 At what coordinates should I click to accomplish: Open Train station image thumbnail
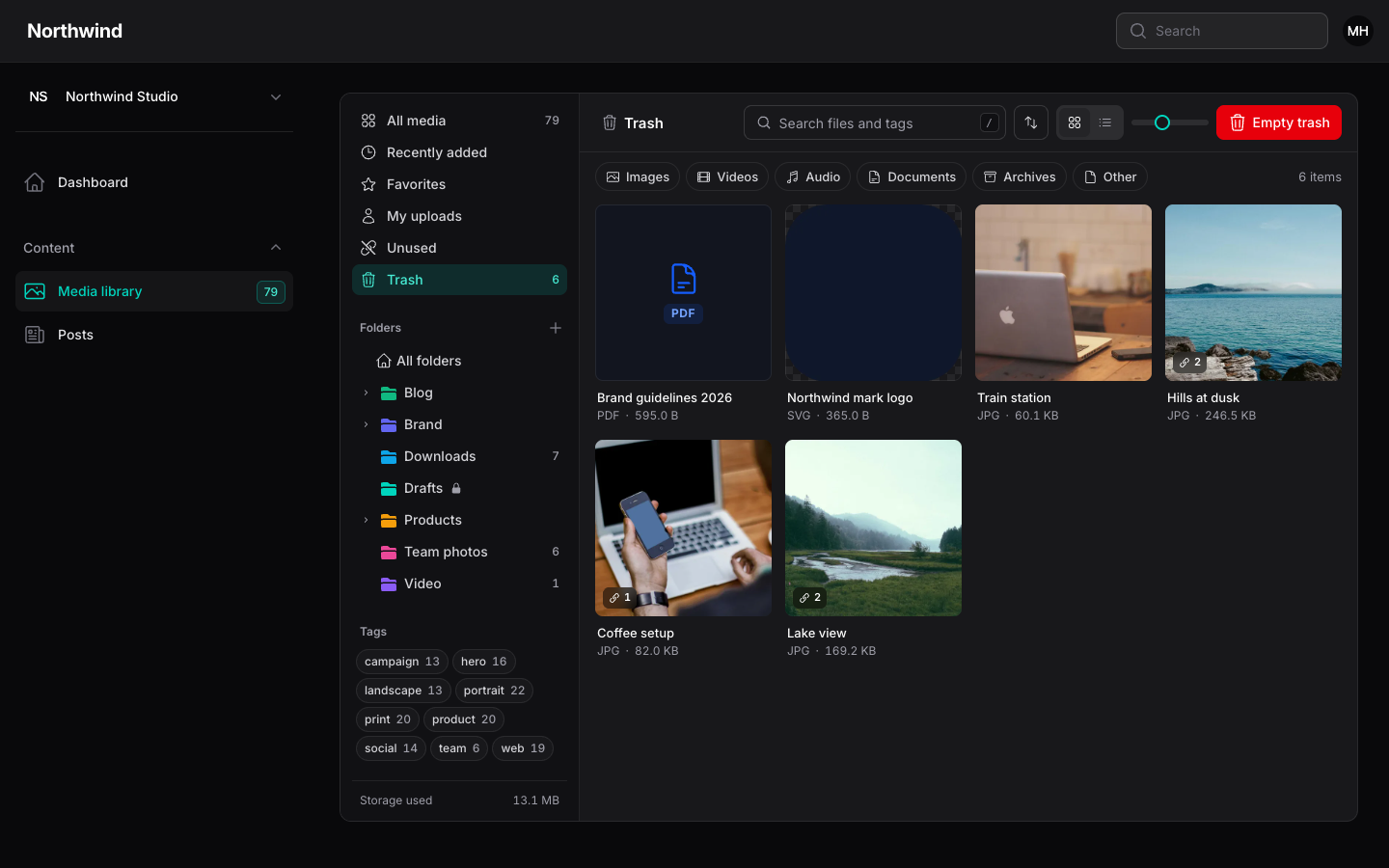(x=1063, y=292)
